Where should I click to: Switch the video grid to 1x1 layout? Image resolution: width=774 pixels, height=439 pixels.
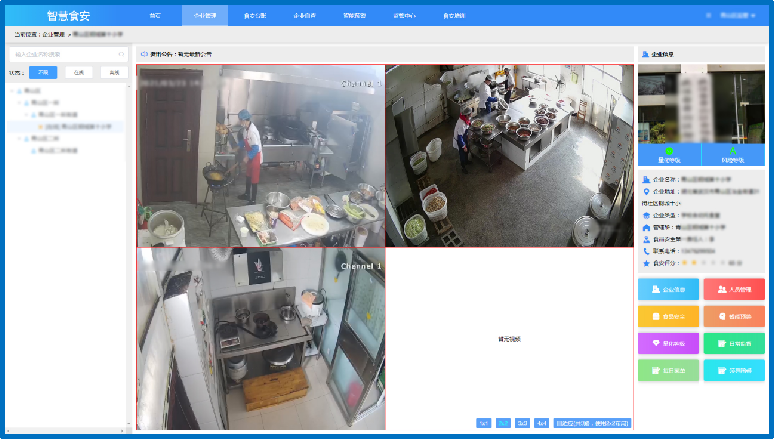pyautogui.click(x=484, y=423)
